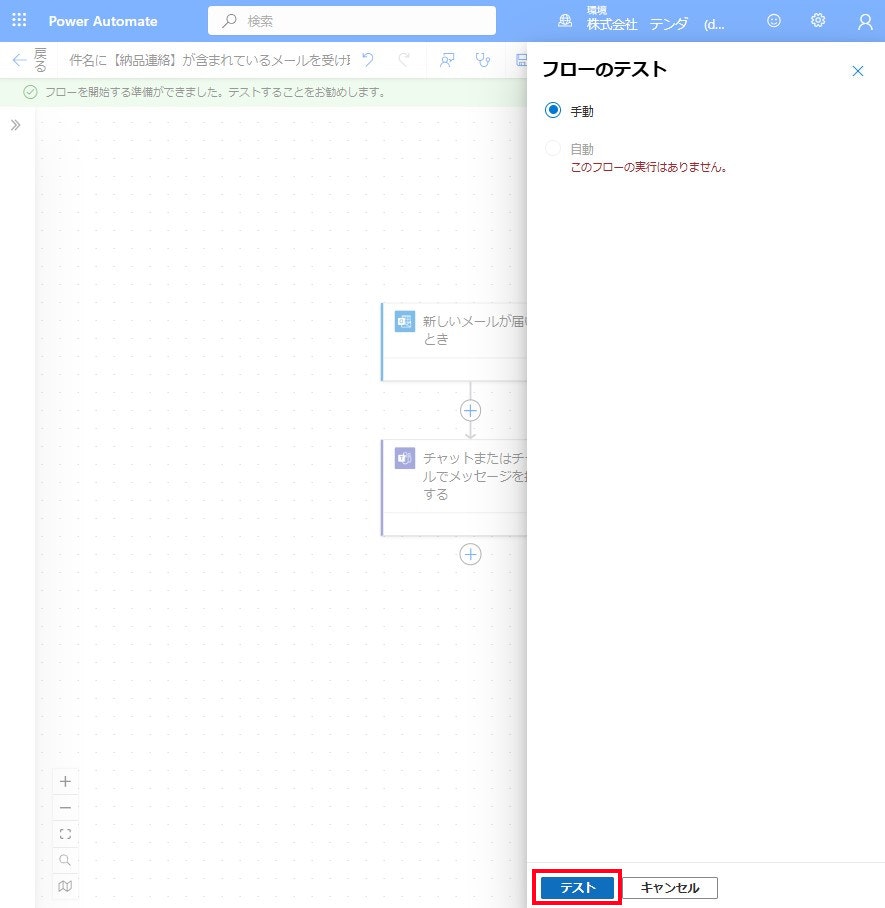Screen dimensions: 885x908
Task: Select the 新しいメールが届いたとき trigger card
Action: point(454,342)
